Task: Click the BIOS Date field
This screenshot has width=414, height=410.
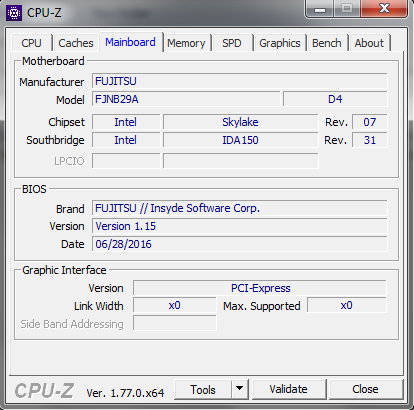Action: (239, 244)
